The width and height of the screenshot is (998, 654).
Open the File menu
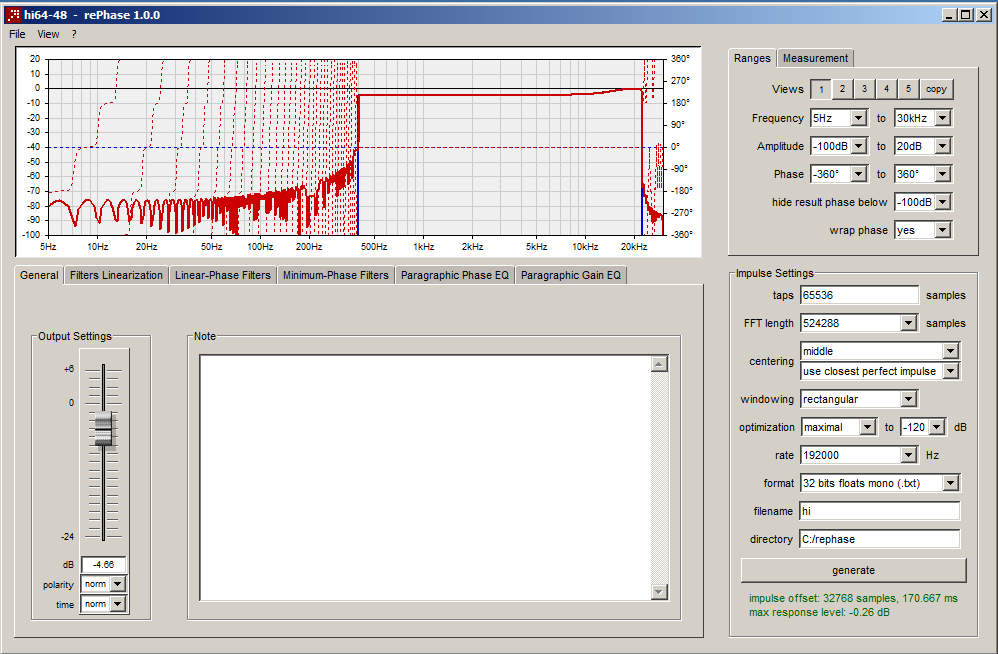pyautogui.click(x=17, y=34)
